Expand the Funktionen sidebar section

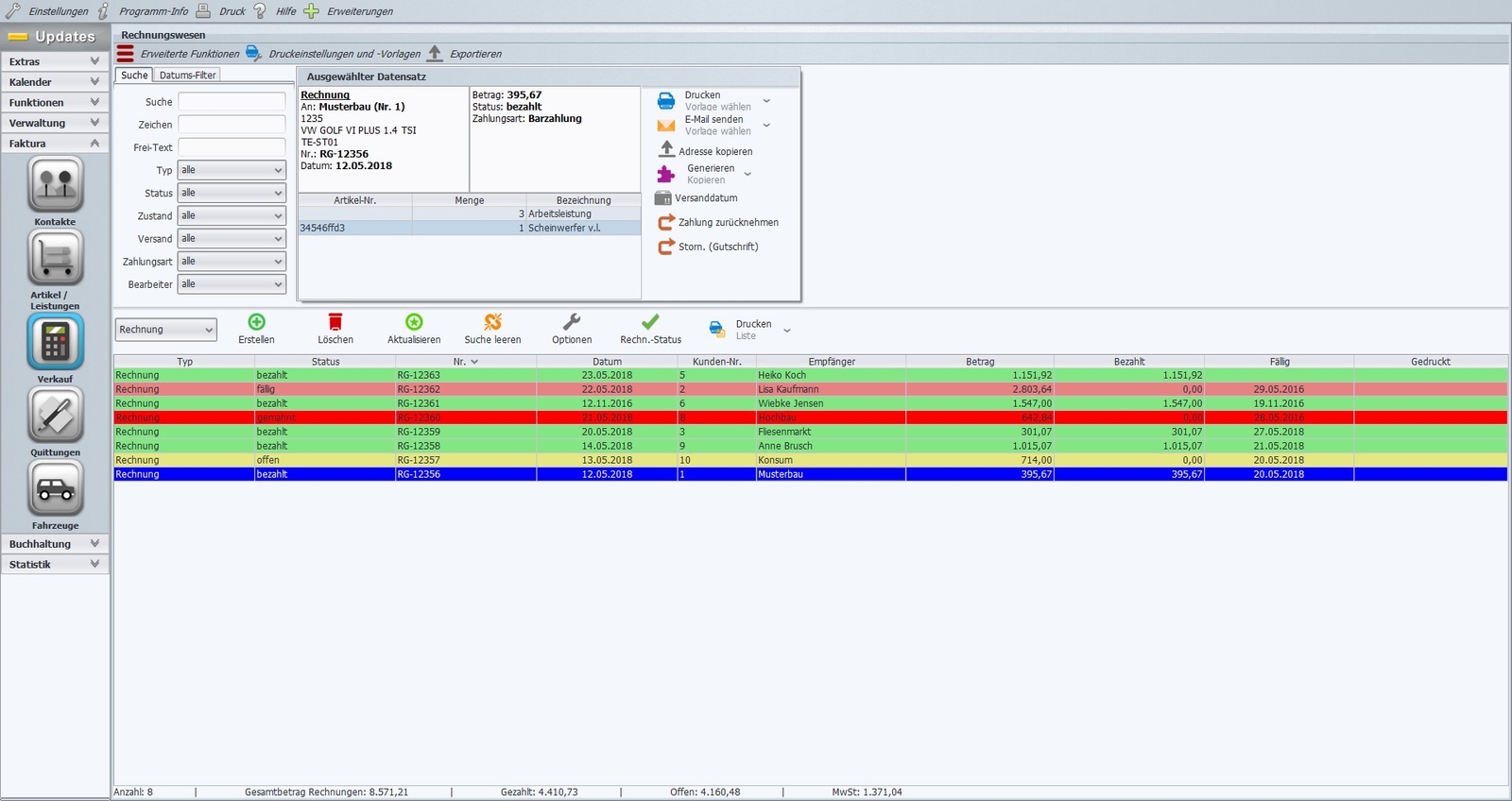click(x=55, y=102)
